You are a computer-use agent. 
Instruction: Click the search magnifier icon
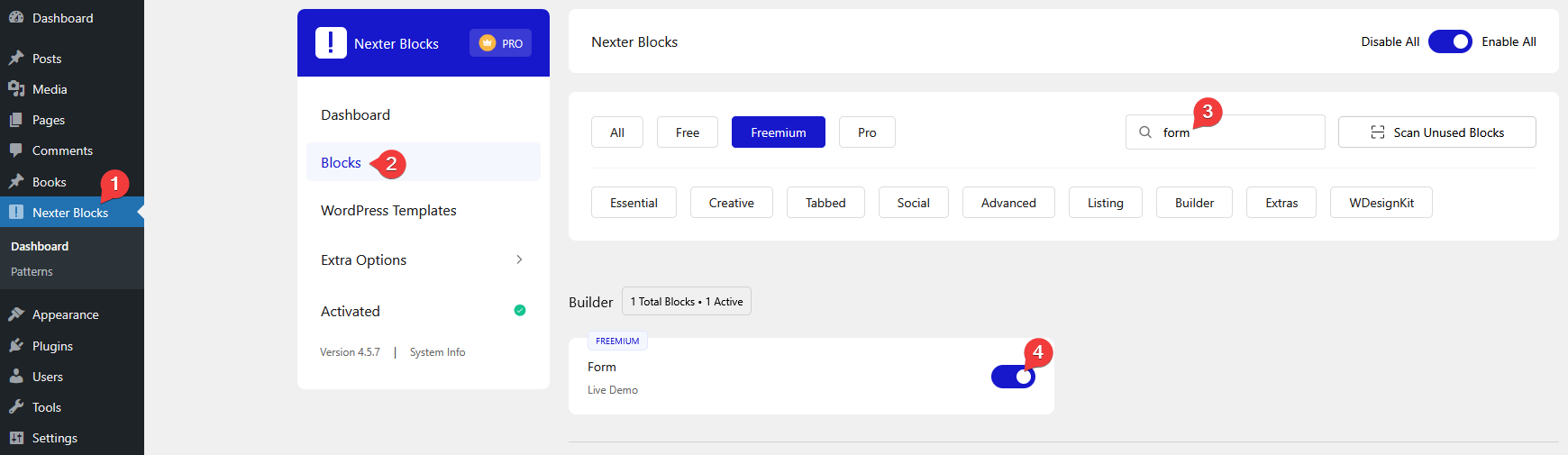coord(1145,132)
